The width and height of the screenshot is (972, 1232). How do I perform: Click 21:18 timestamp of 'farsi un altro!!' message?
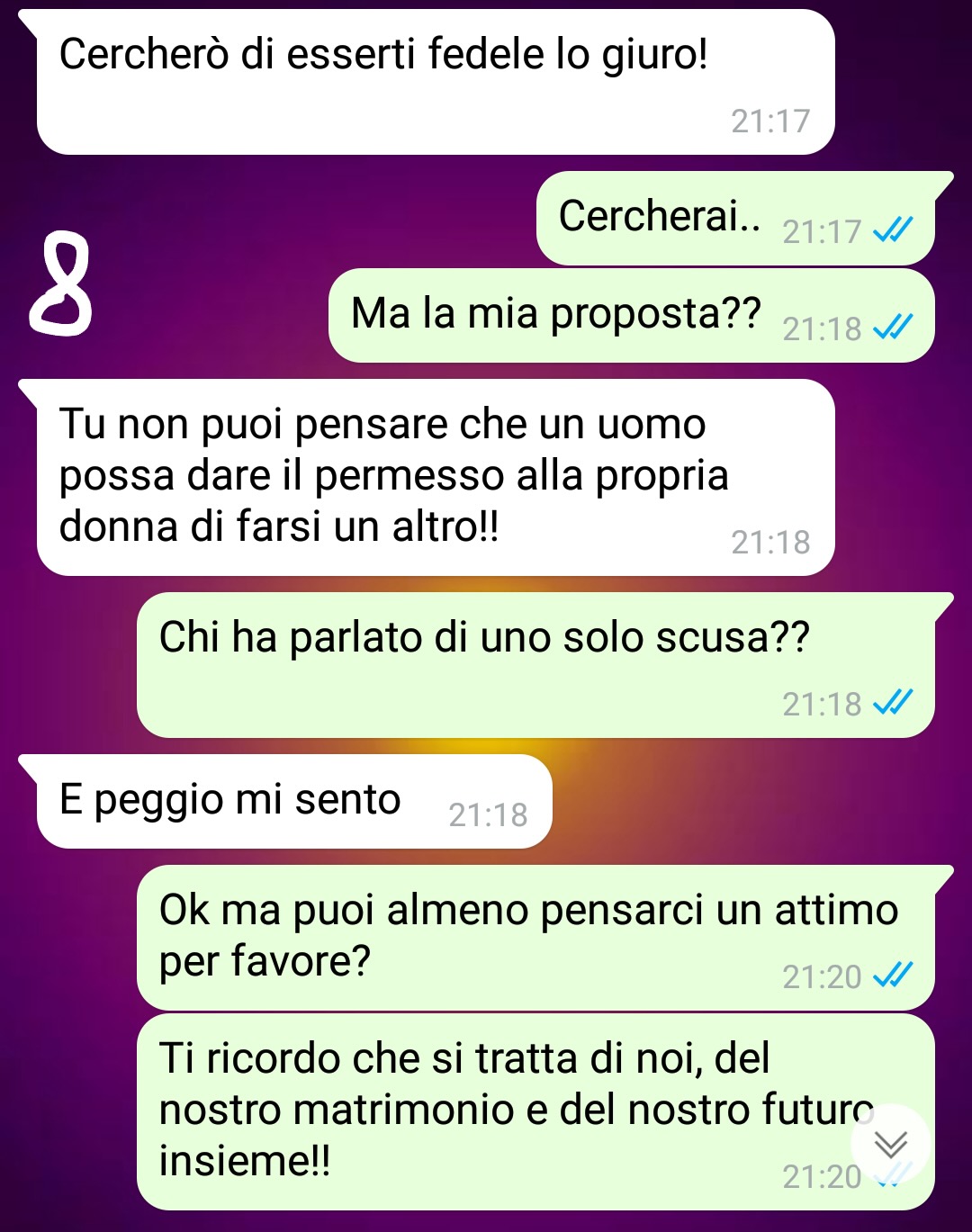click(770, 542)
